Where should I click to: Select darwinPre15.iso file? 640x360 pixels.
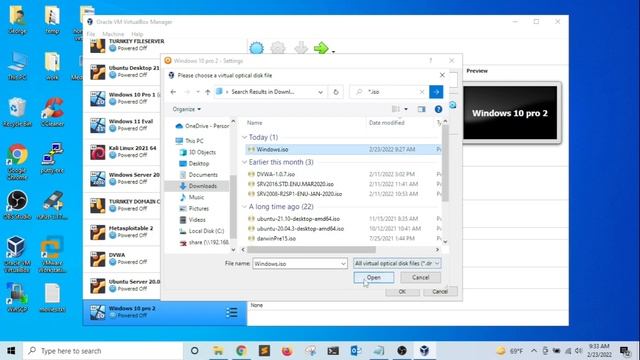click(x=276, y=238)
